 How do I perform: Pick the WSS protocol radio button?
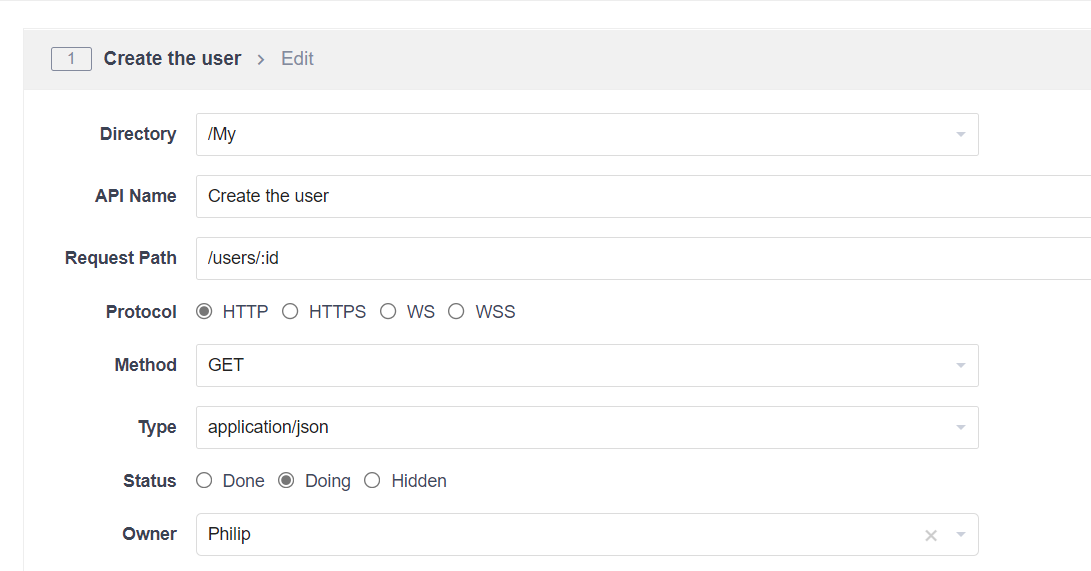[x=456, y=312]
